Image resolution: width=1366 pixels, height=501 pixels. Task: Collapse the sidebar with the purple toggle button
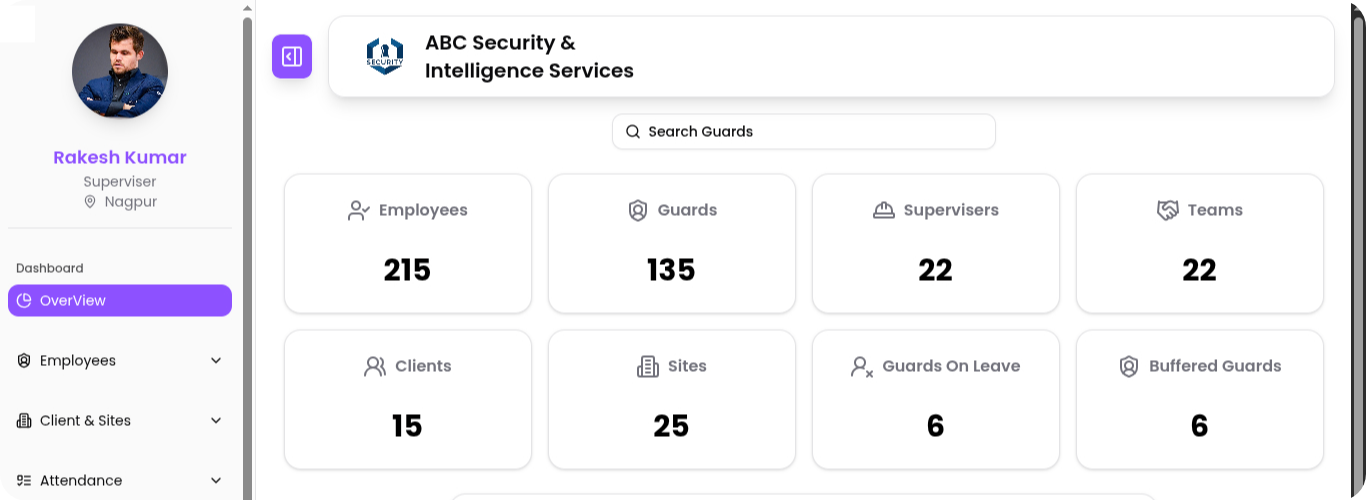pyautogui.click(x=292, y=56)
